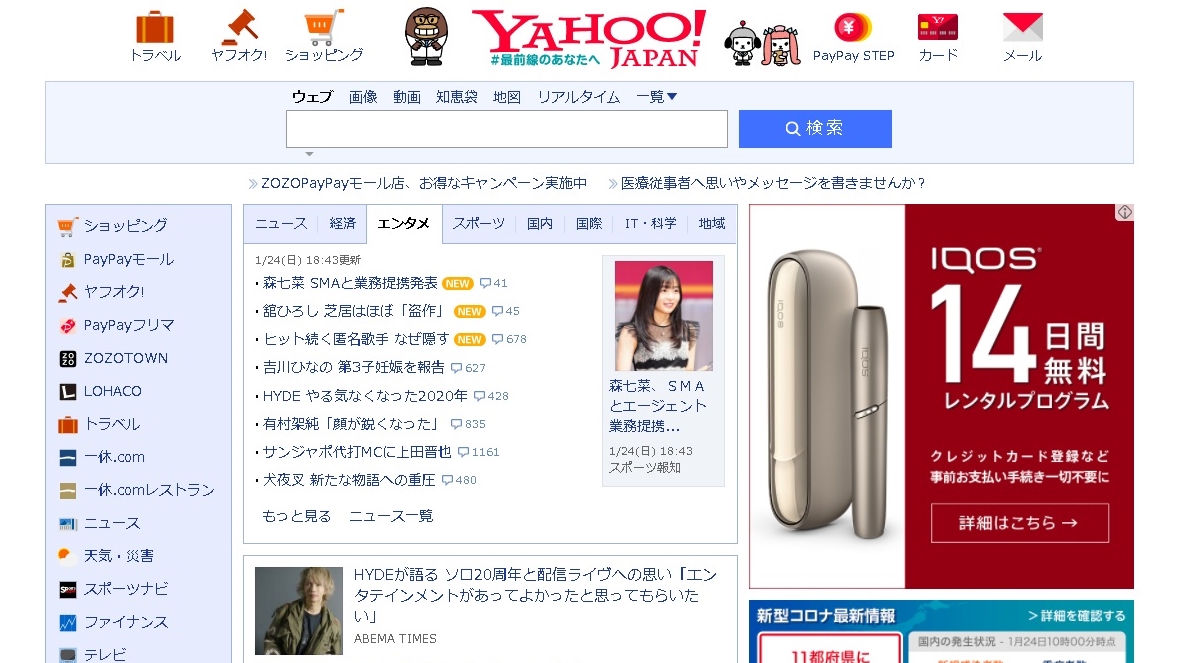Open the 医療従事者へ message link
Screen dimensions: 1179x663
point(773,183)
